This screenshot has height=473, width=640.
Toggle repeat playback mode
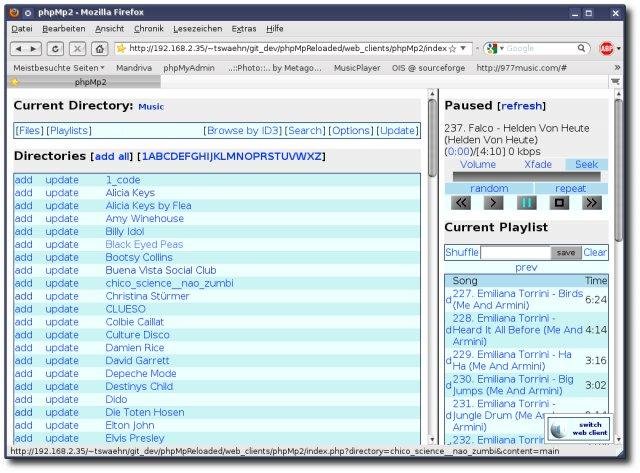571,189
